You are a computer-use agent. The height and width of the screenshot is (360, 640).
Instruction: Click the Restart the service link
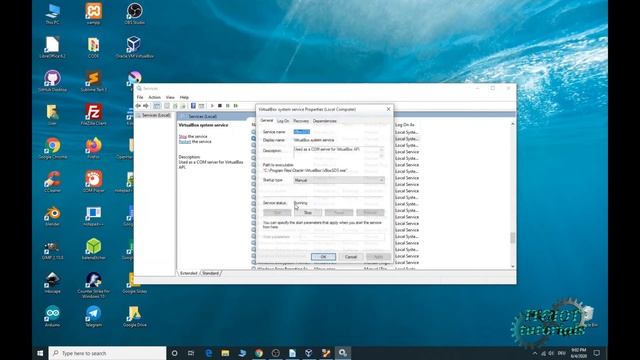(x=184, y=142)
